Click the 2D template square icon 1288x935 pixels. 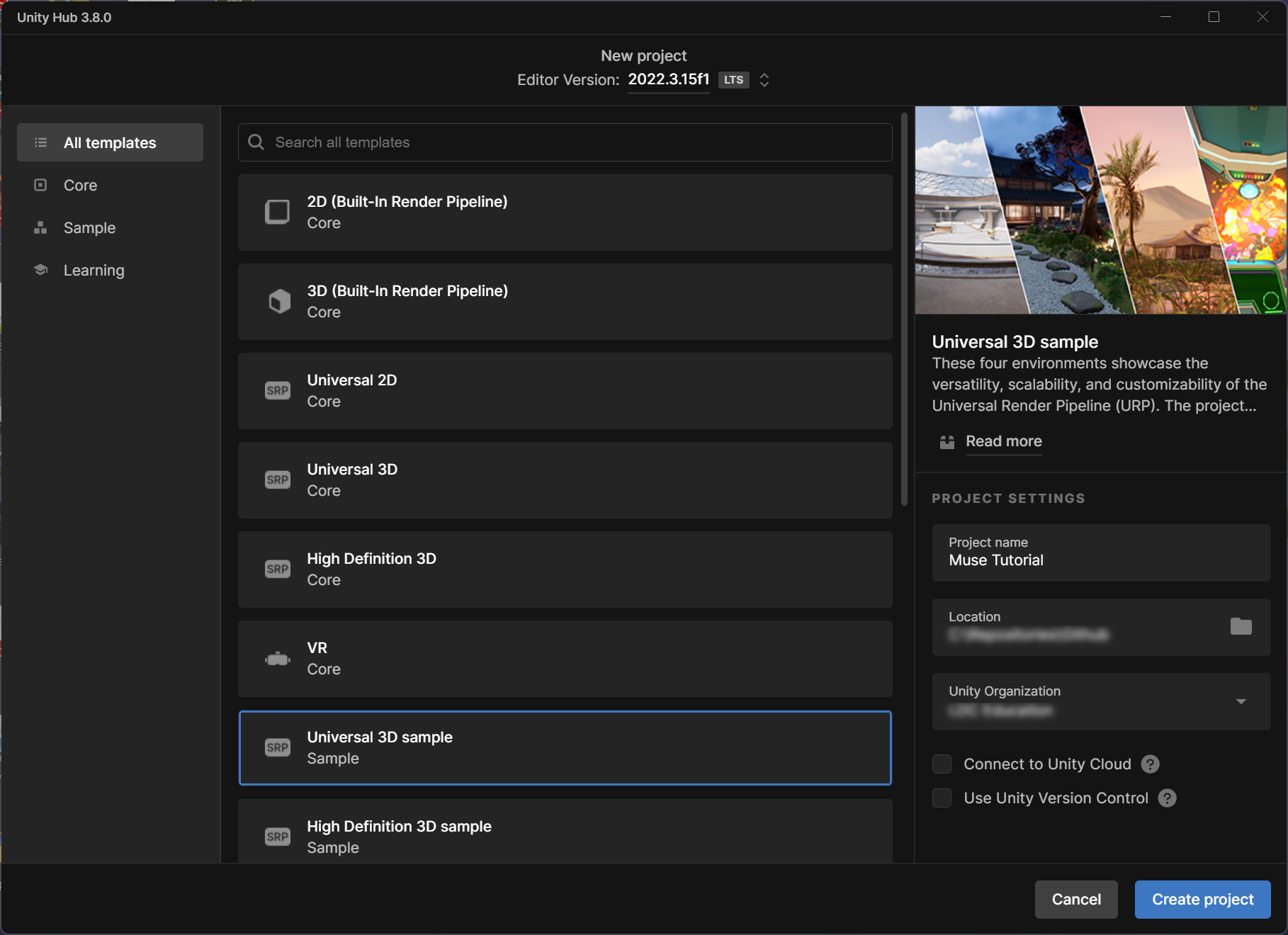click(x=277, y=212)
